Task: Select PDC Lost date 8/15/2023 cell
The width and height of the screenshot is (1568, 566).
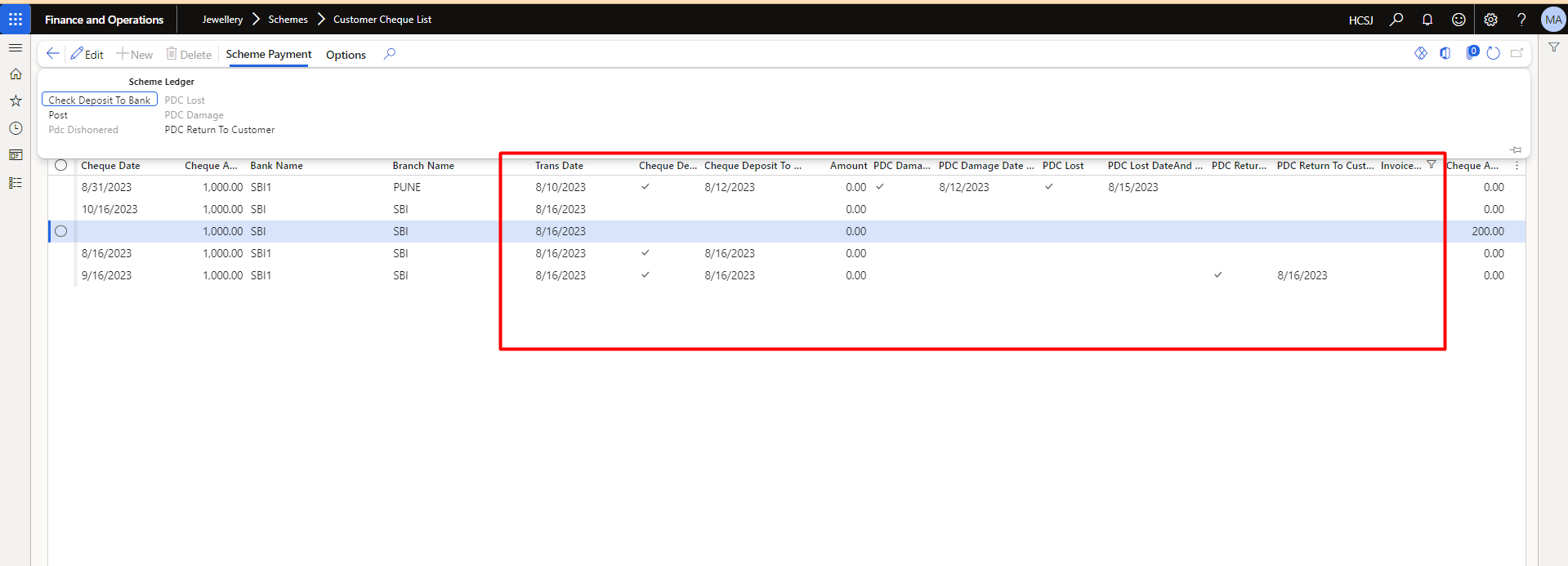Action: tap(1132, 187)
